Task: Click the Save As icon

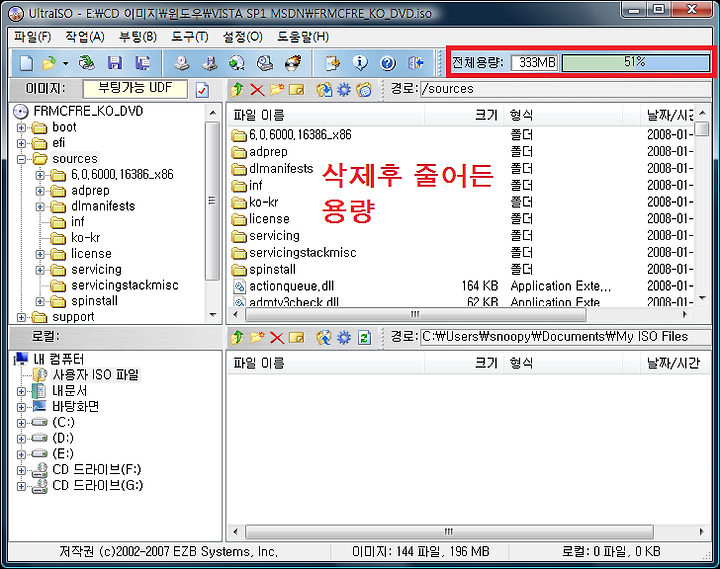Action: point(143,63)
